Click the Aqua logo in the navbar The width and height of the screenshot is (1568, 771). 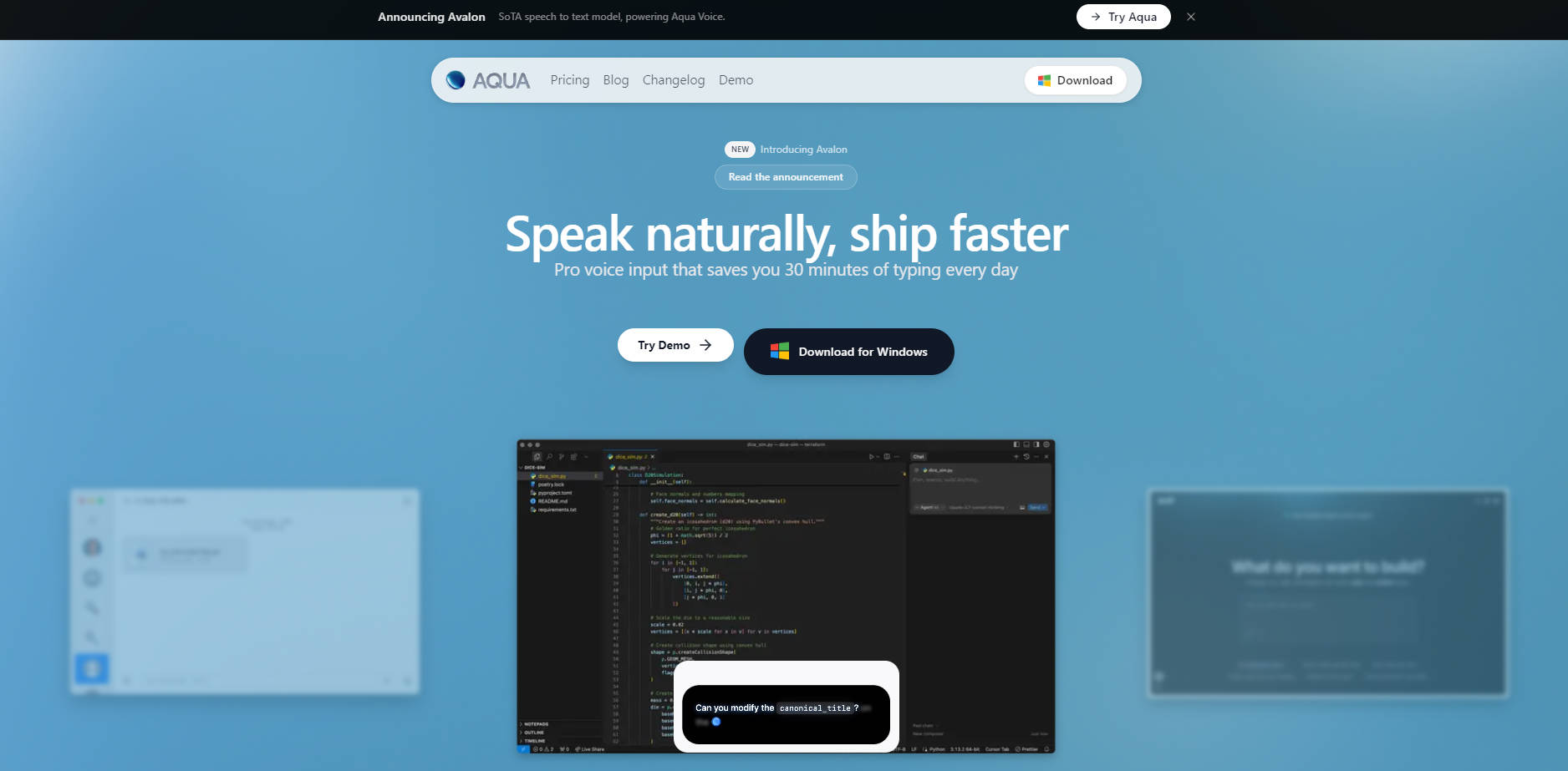(x=488, y=80)
